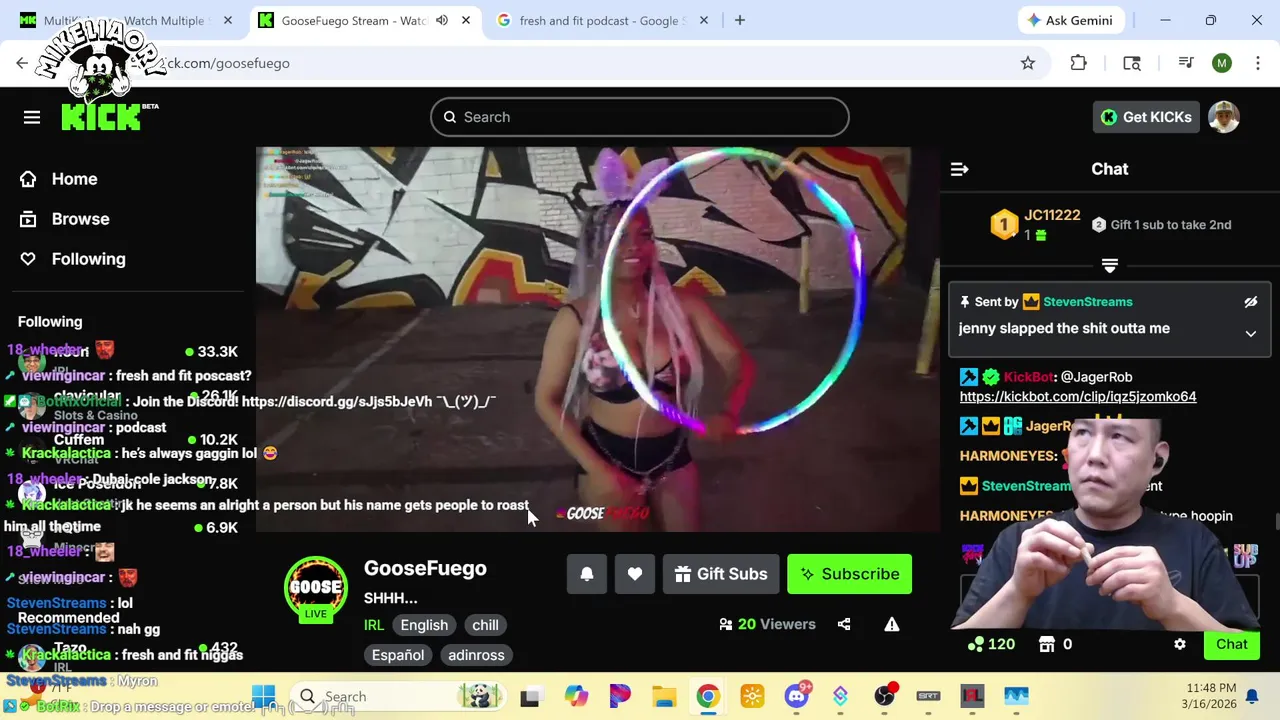1280x720 pixels.
Task: Click the Get KICKs button
Action: 1146,117
